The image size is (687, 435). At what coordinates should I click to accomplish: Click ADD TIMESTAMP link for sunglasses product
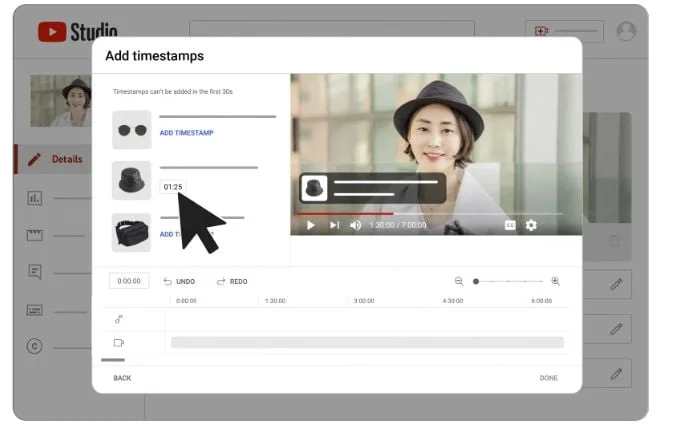click(186, 133)
